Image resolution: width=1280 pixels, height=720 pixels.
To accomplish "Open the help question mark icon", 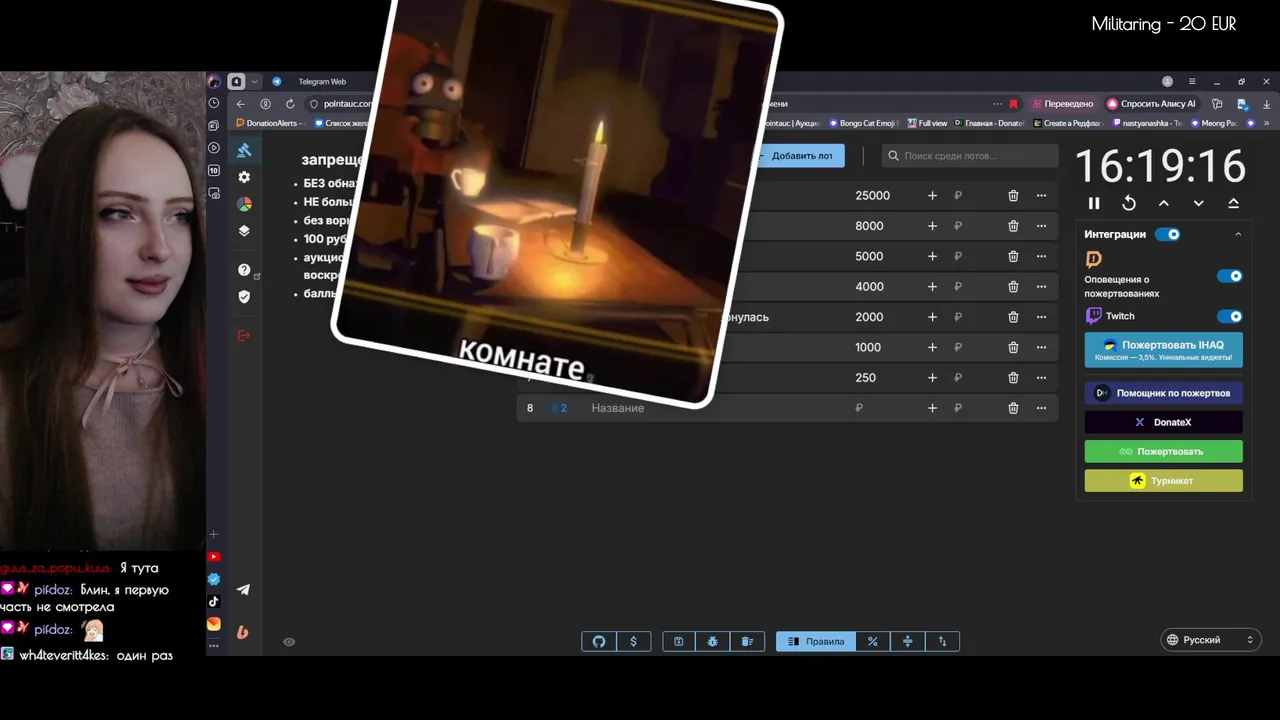I will click(244, 270).
